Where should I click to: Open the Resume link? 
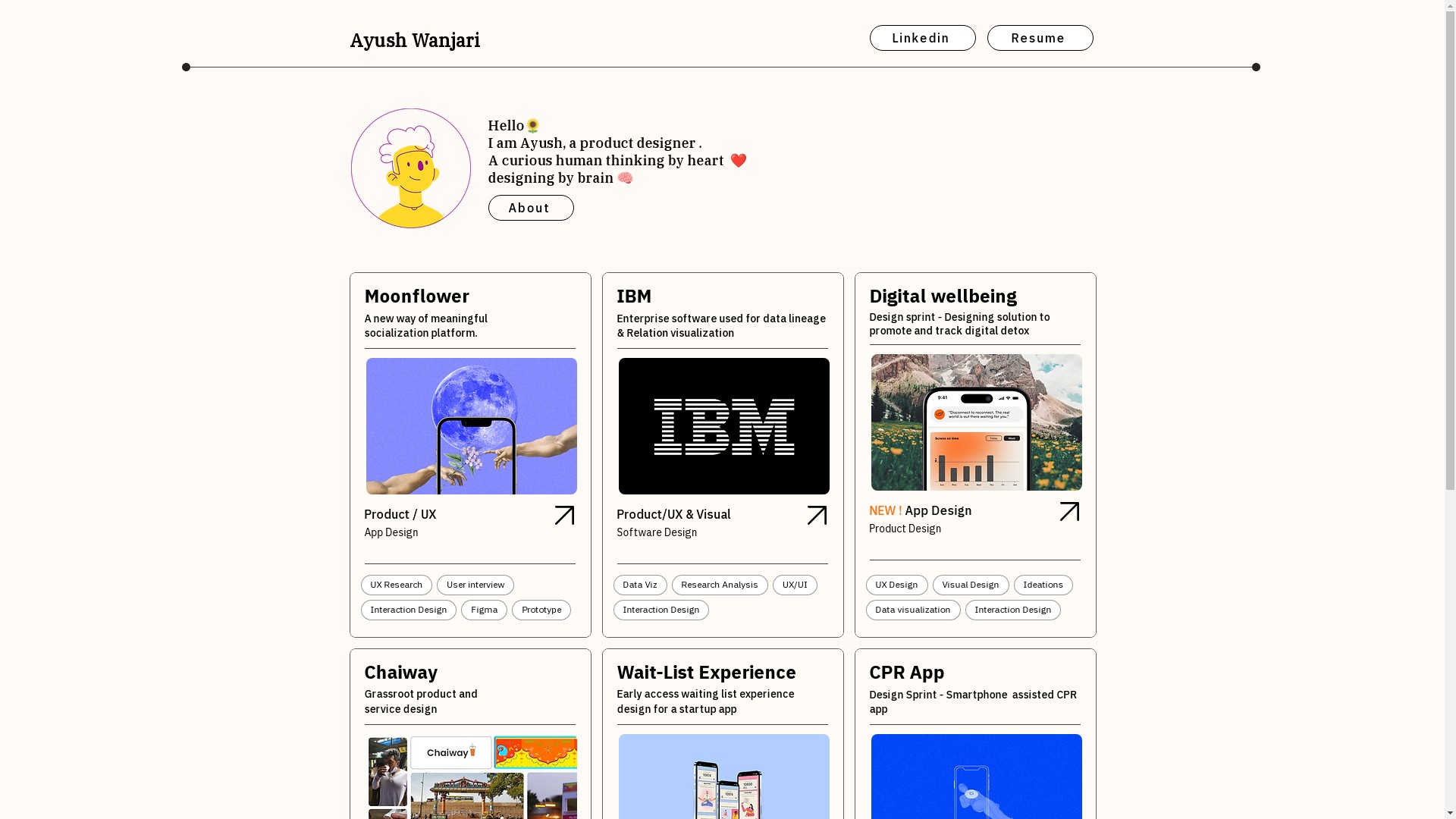1040,38
